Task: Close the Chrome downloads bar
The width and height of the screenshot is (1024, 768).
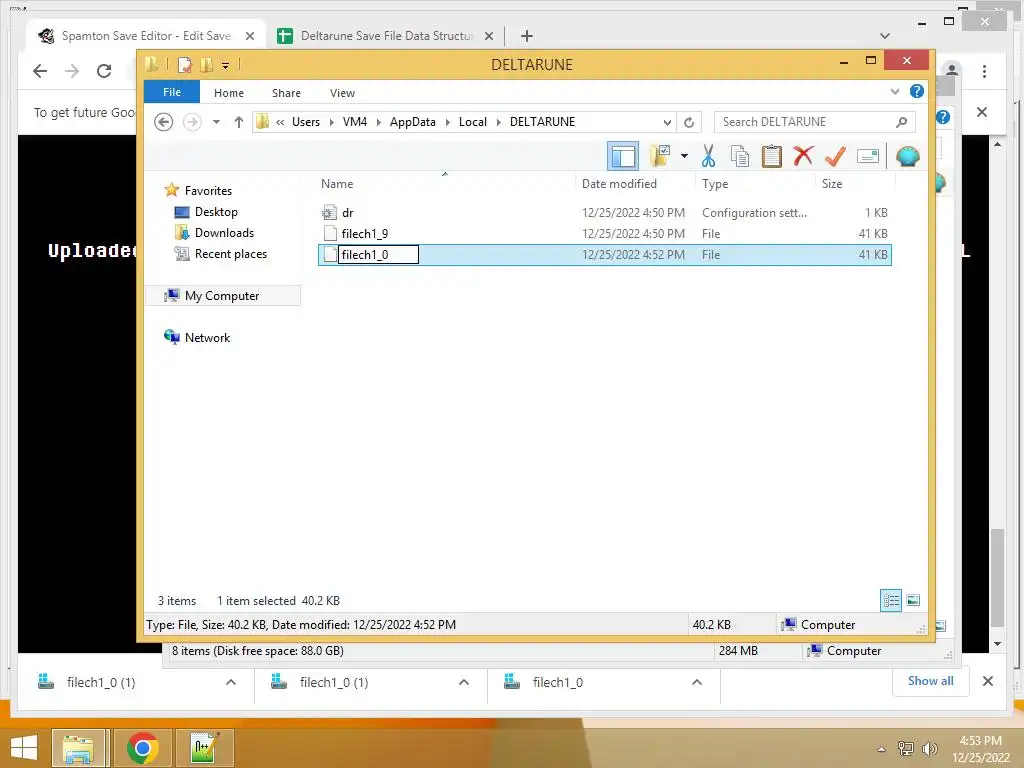Action: (x=988, y=681)
